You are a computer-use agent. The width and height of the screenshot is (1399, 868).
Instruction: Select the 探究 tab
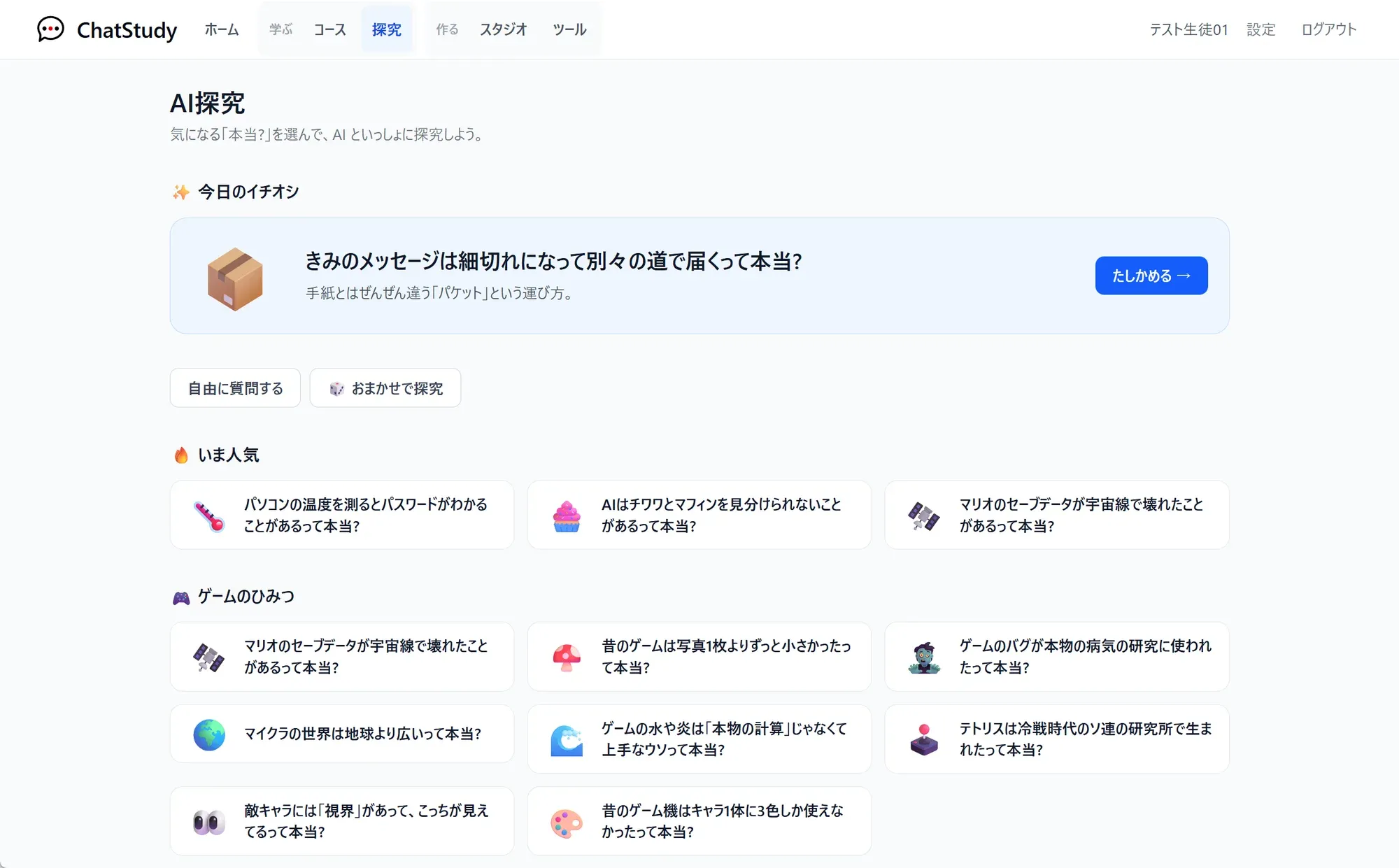(387, 29)
